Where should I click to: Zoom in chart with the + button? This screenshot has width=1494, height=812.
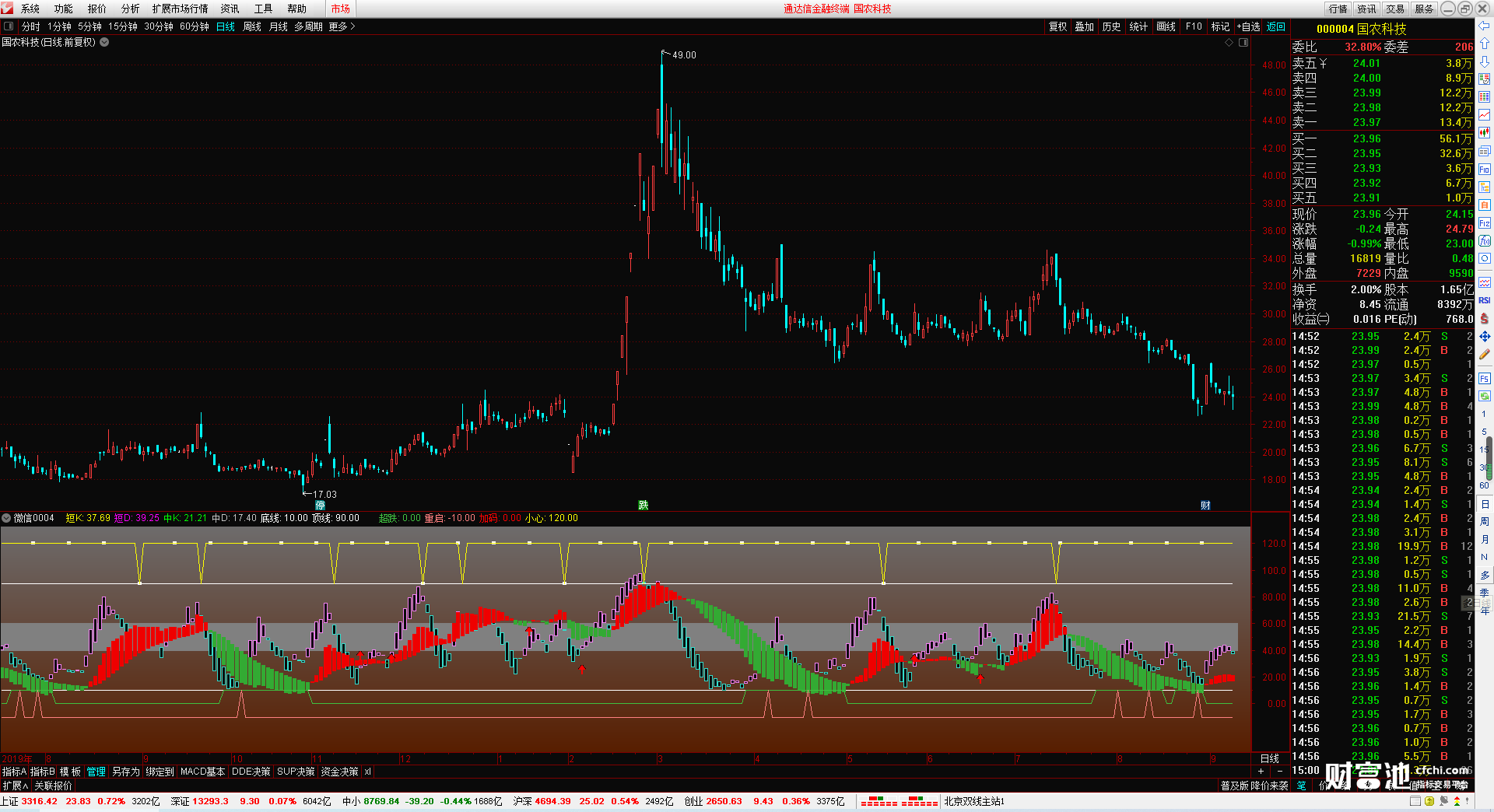[1261, 772]
